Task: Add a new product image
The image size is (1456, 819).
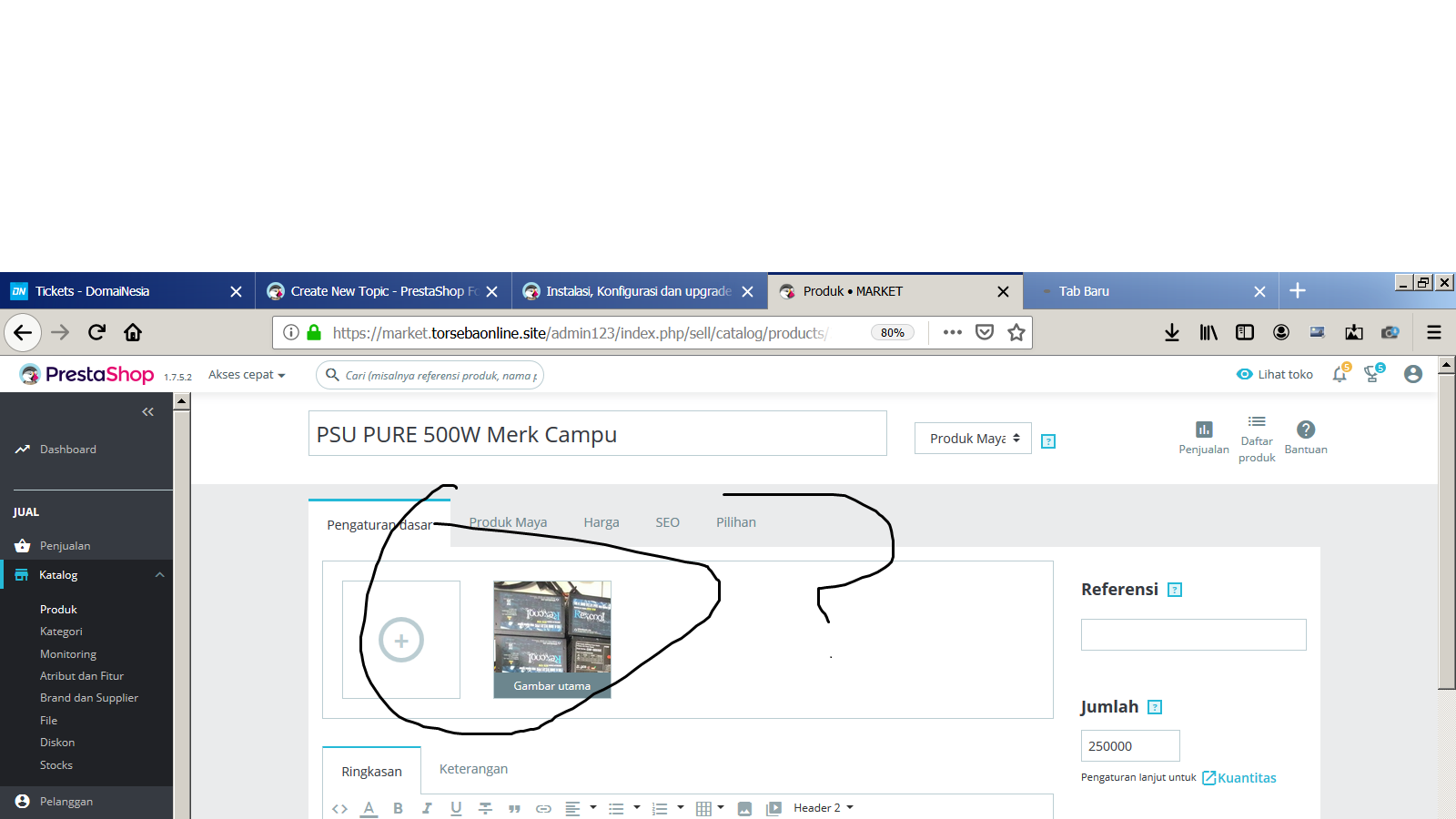Action: (x=401, y=640)
